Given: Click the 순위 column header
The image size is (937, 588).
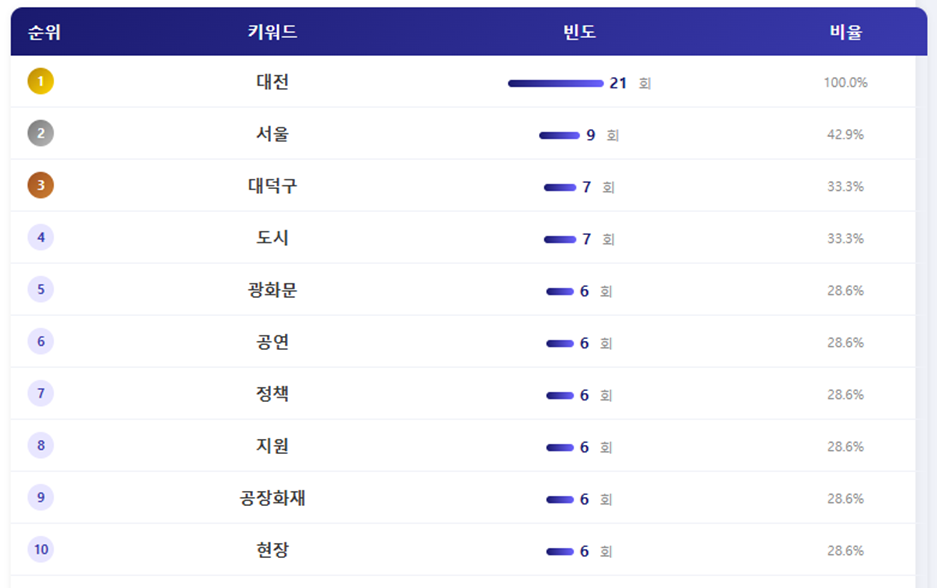Looking at the screenshot, I should [x=45, y=32].
